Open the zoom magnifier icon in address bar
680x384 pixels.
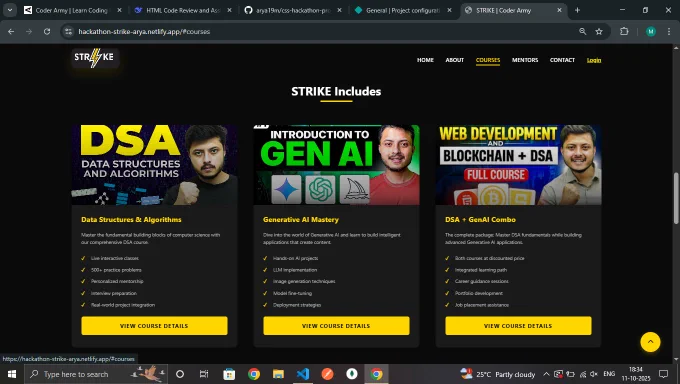pyautogui.click(x=582, y=31)
